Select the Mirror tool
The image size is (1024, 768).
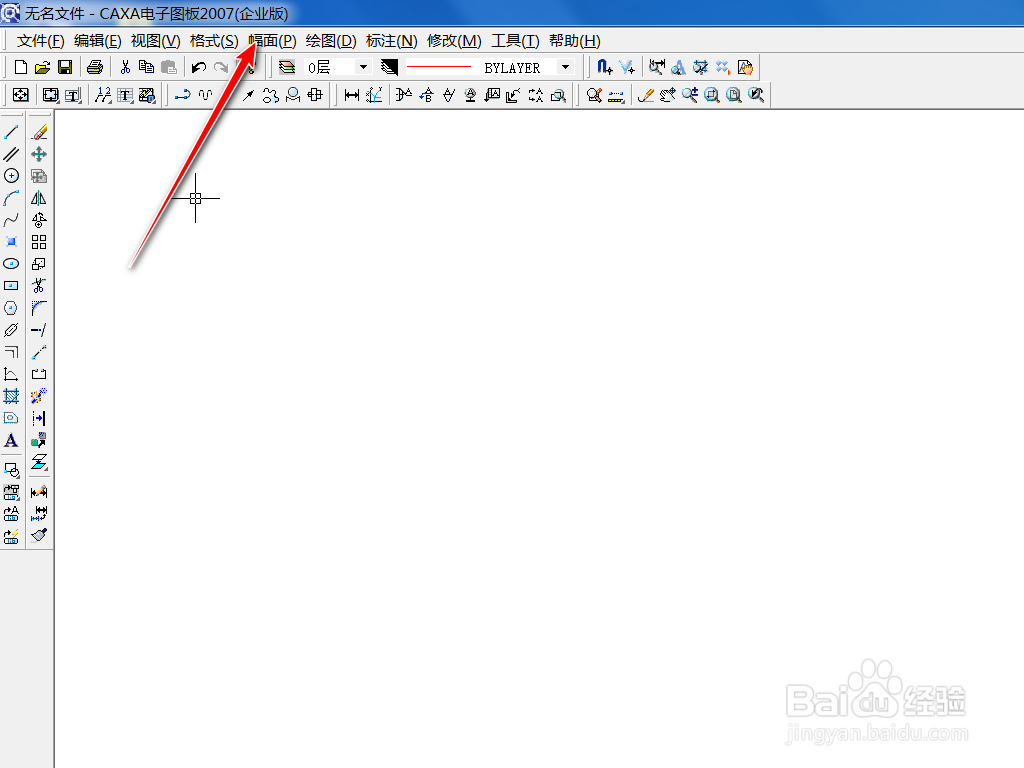(x=39, y=199)
